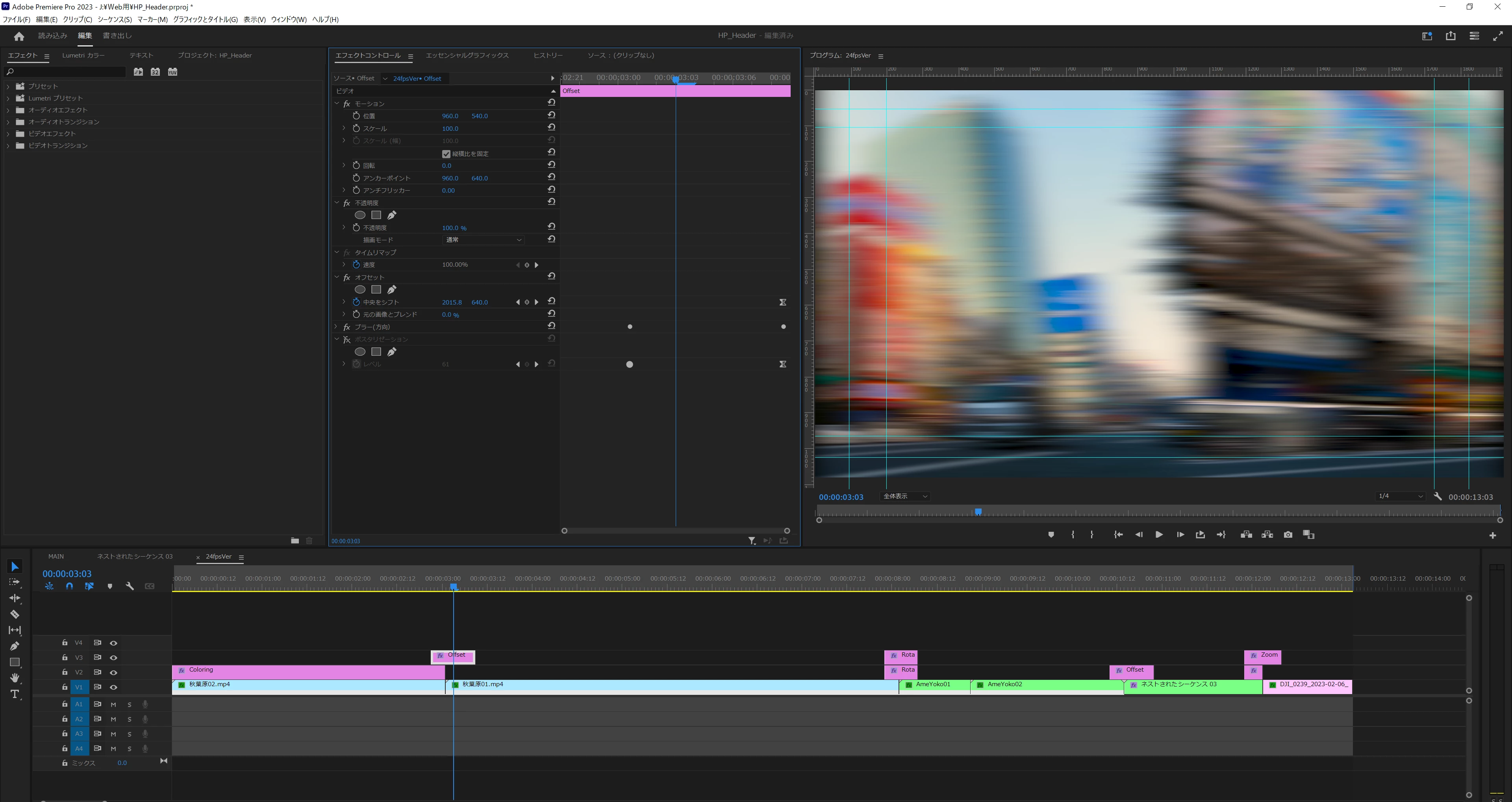
Task: Open program monitor wrench settings
Action: coord(1438,496)
